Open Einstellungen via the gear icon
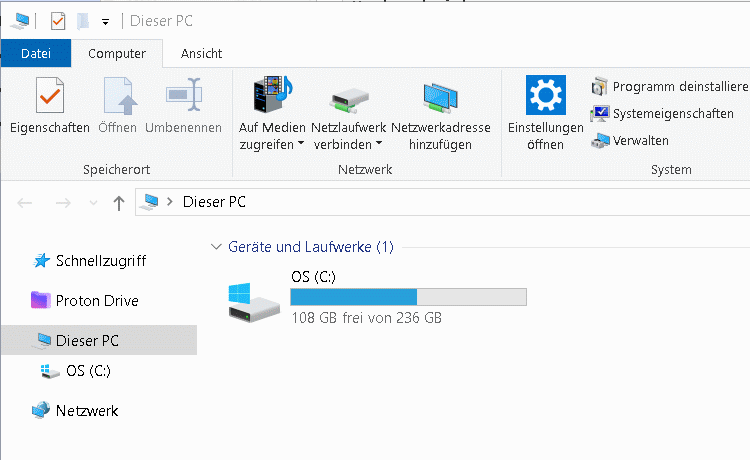This screenshot has height=460, width=750. [546, 95]
